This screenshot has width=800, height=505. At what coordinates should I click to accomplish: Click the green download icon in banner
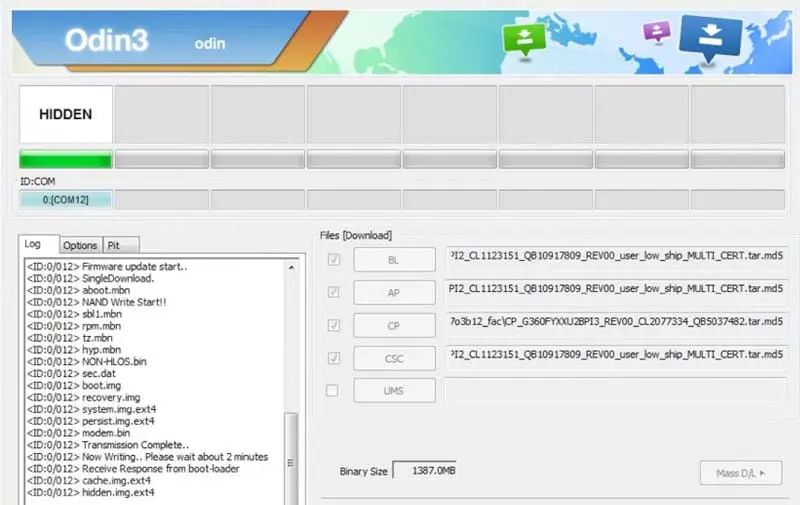tap(524, 40)
